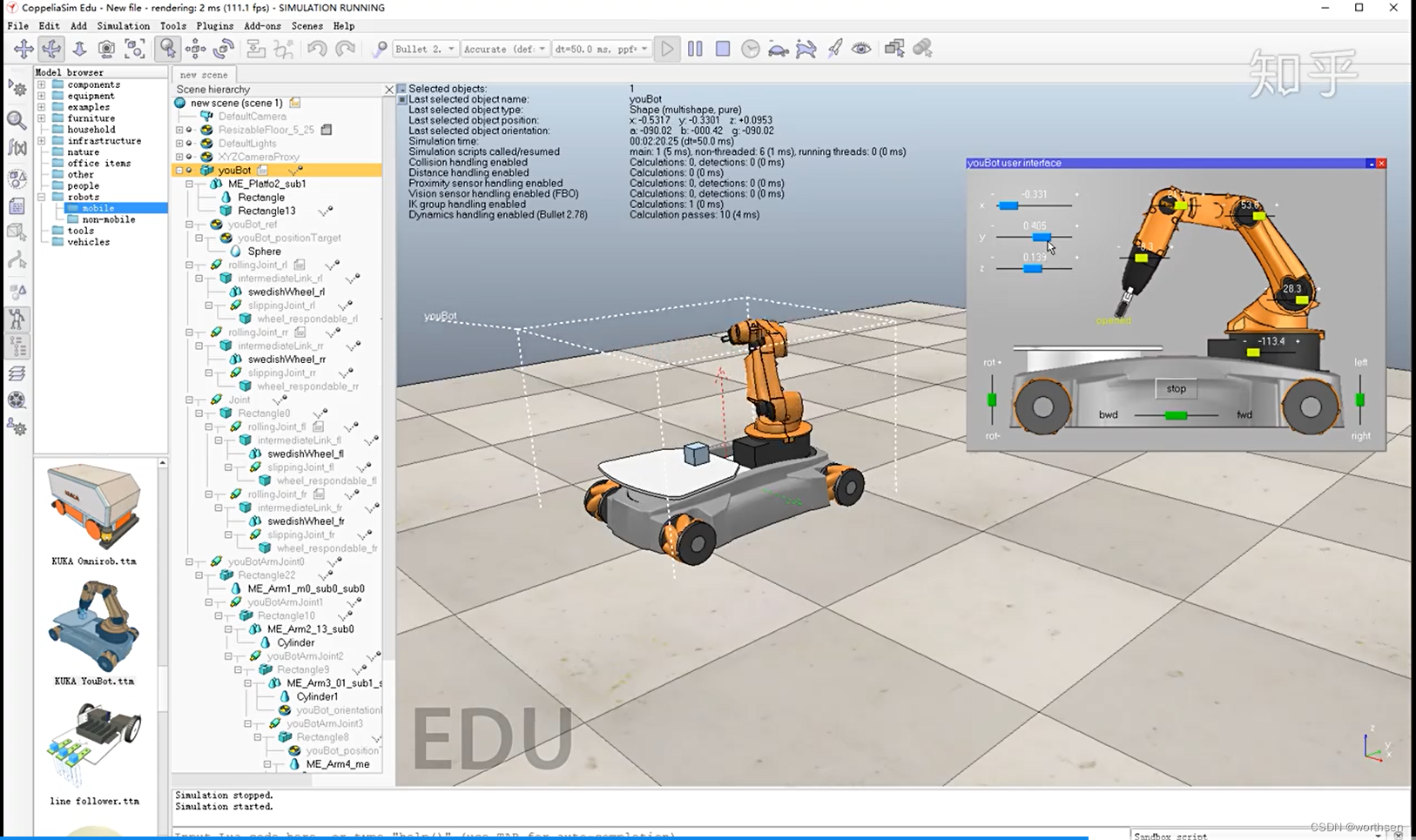Open the Help menu
Viewport: 1416px width, 840px height.
(x=344, y=26)
